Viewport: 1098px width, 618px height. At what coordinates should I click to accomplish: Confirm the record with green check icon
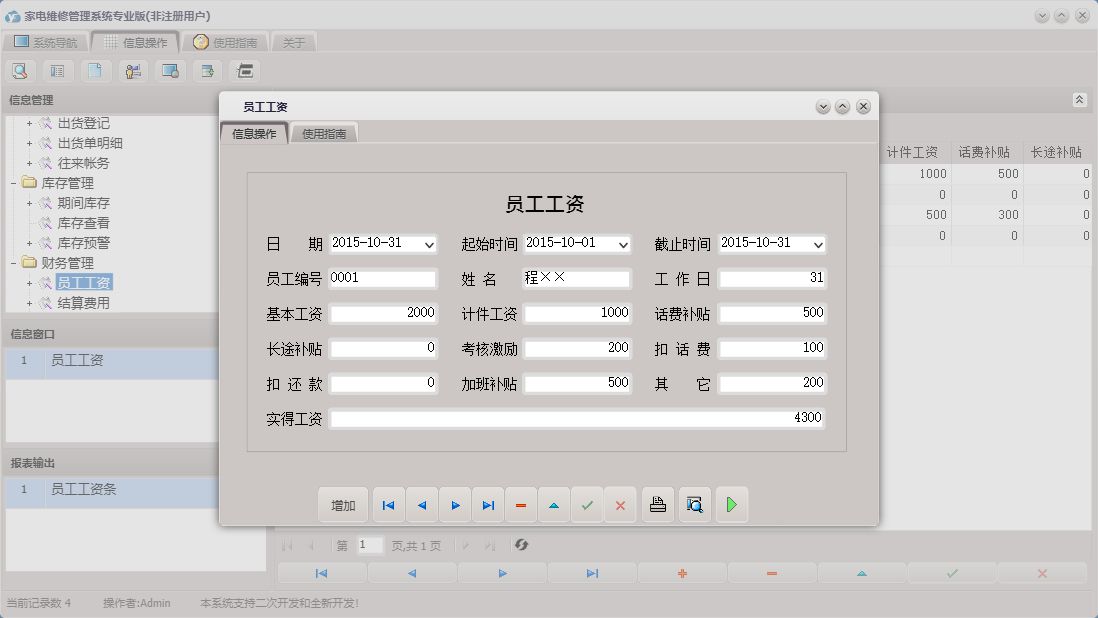pyautogui.click(x=587, y=505)
